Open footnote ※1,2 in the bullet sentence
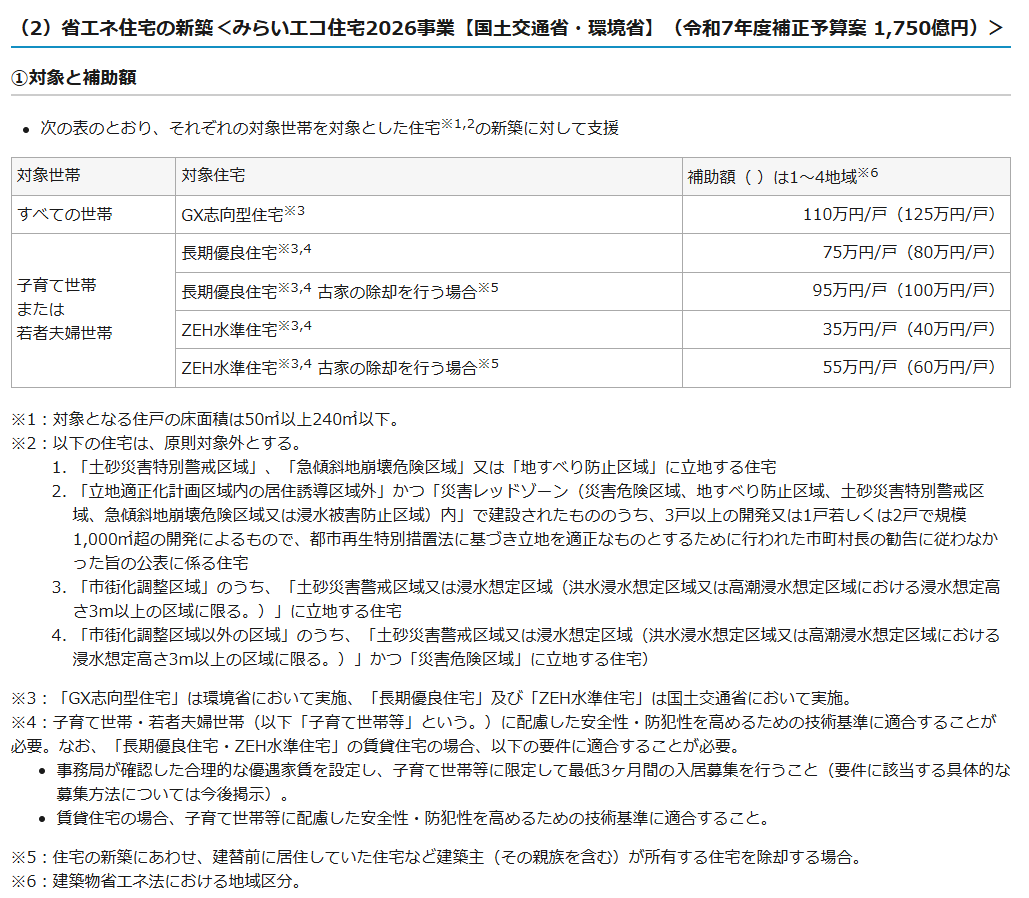 tap(458, 124)
